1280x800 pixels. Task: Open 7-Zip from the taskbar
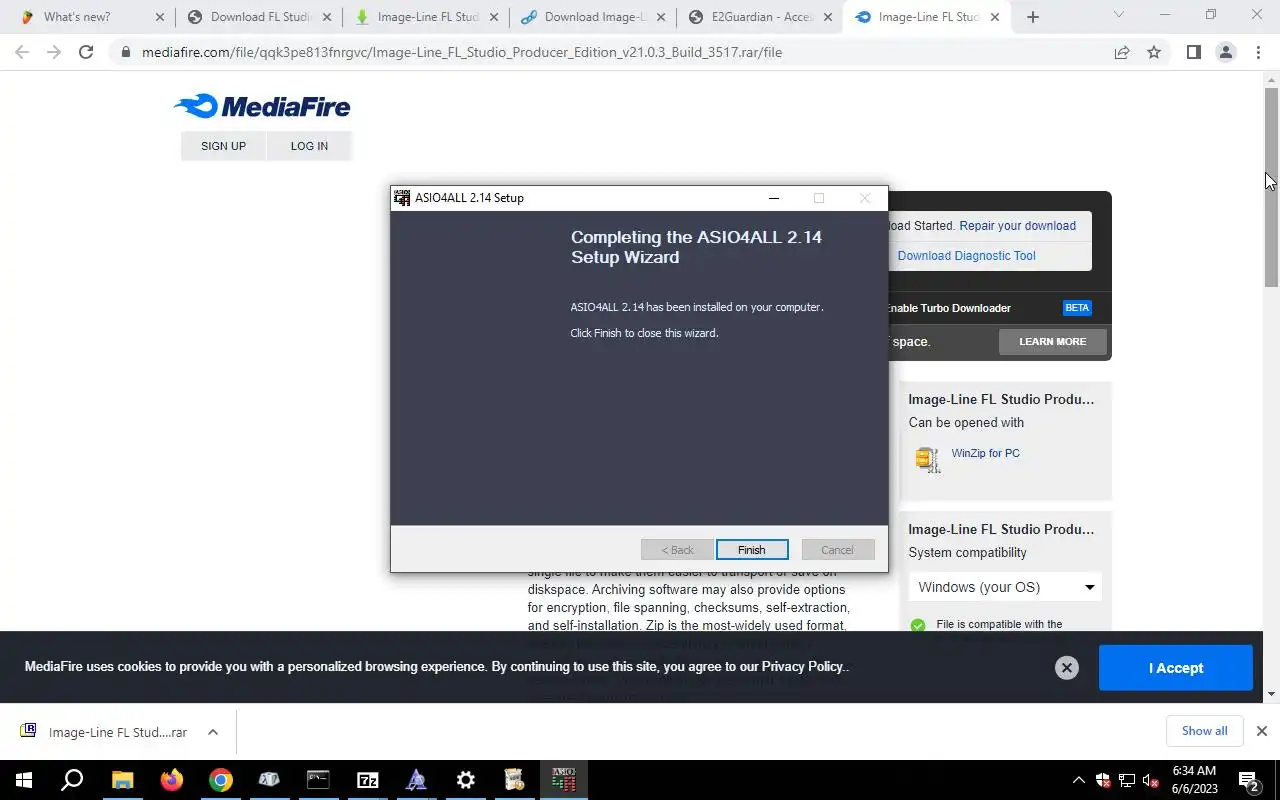(367, 780)
